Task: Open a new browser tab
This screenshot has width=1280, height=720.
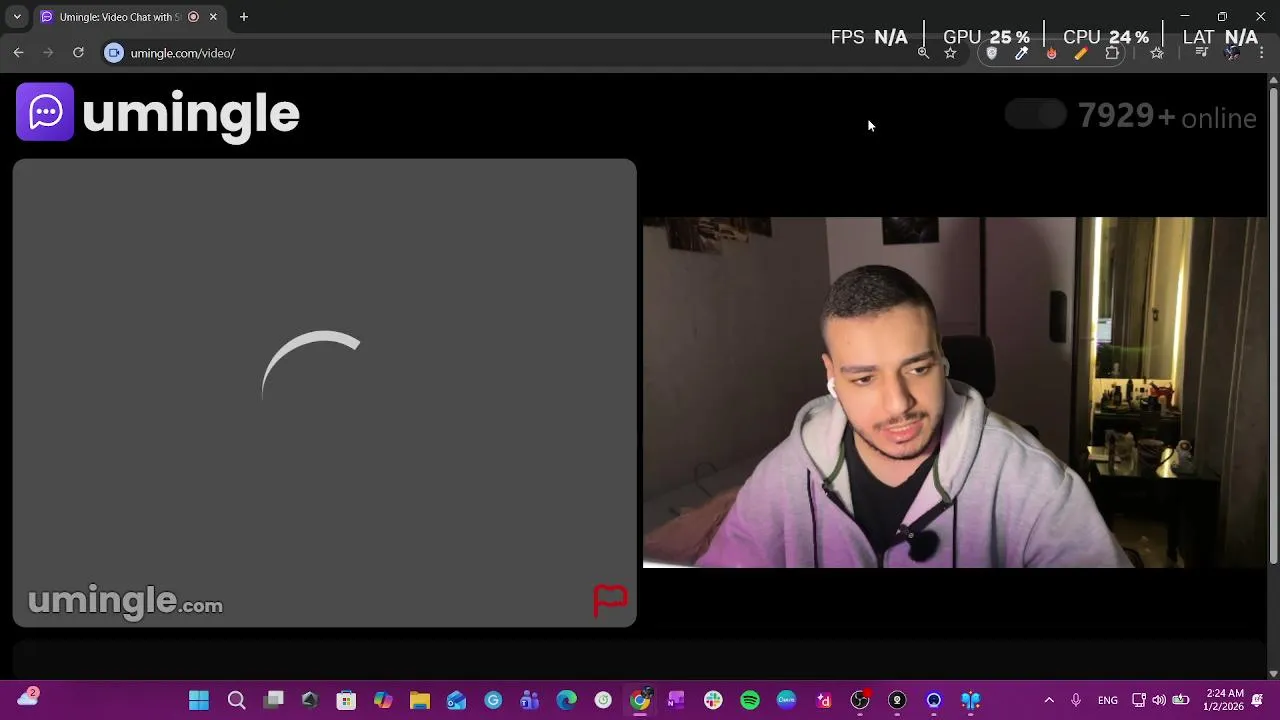Action: pos(244,17)
